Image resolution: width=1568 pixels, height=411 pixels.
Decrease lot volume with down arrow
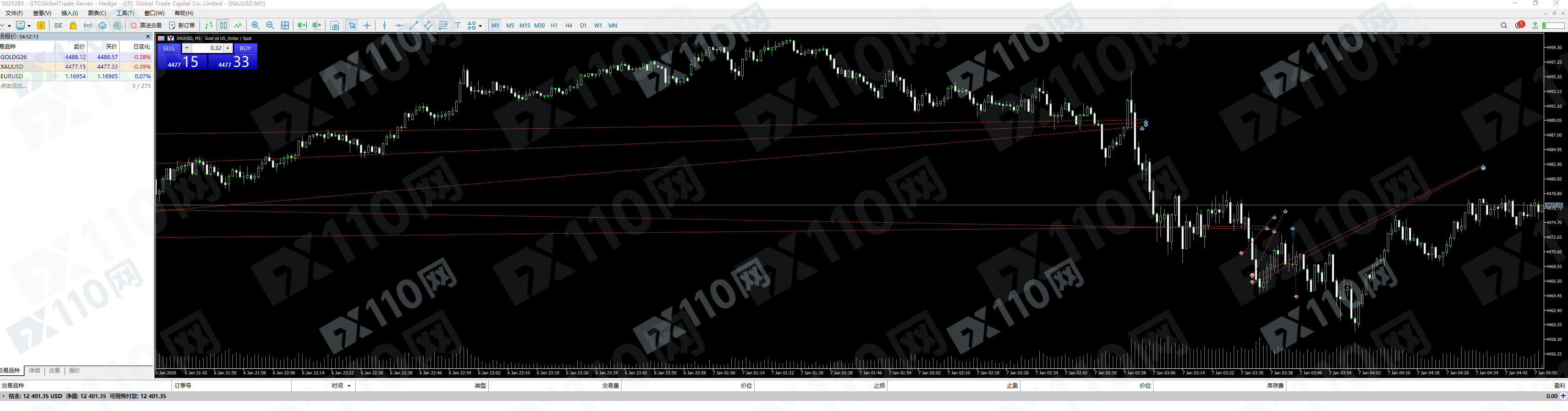187,48
